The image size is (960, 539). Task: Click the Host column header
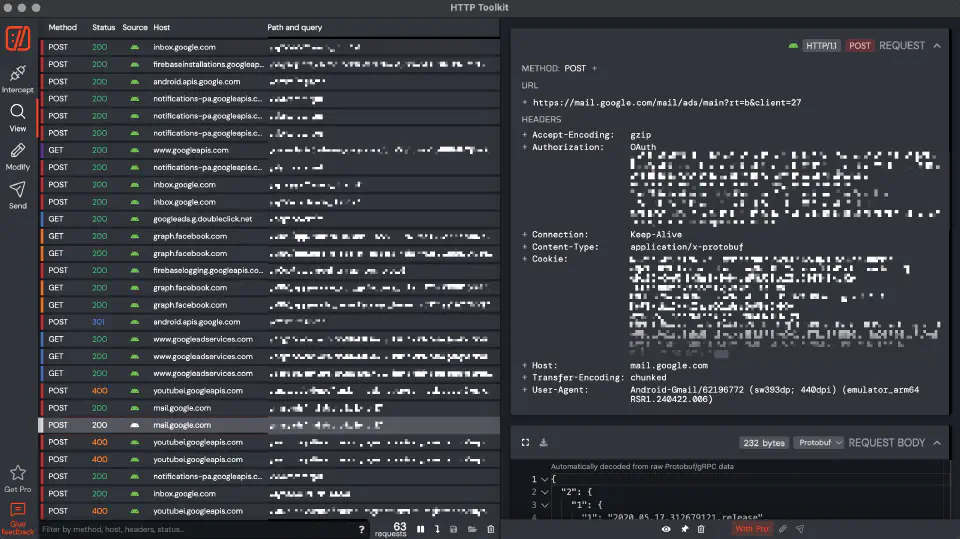(x=162, y=28)
